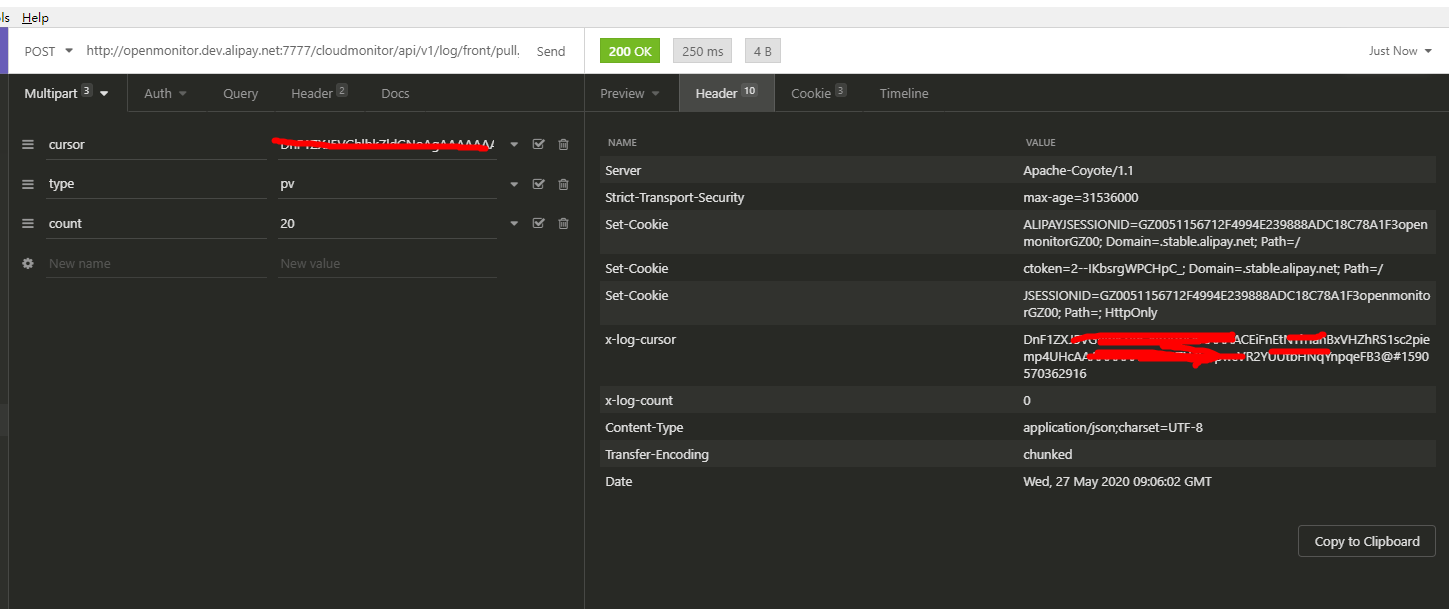Click the 200 OK status badge
The height and width of the screenshot is (609, 1449).
pyautogui.click(x=630, y=51)
